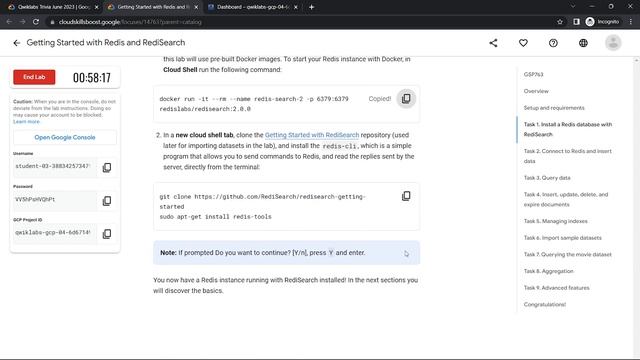Screen dimensions: 640x360
Task: Go back using the lab title arrow
Action: tap(16, 43)
